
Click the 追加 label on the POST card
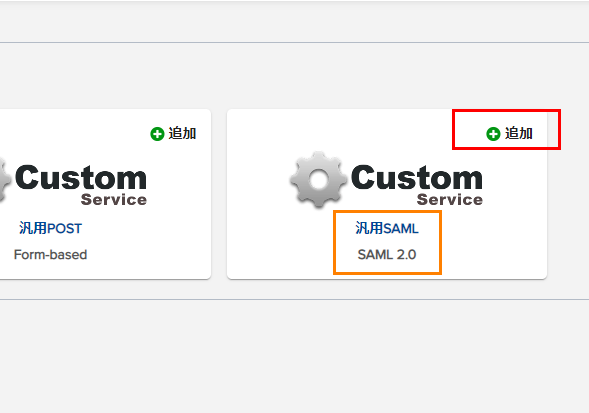click(x=183, y=133)
